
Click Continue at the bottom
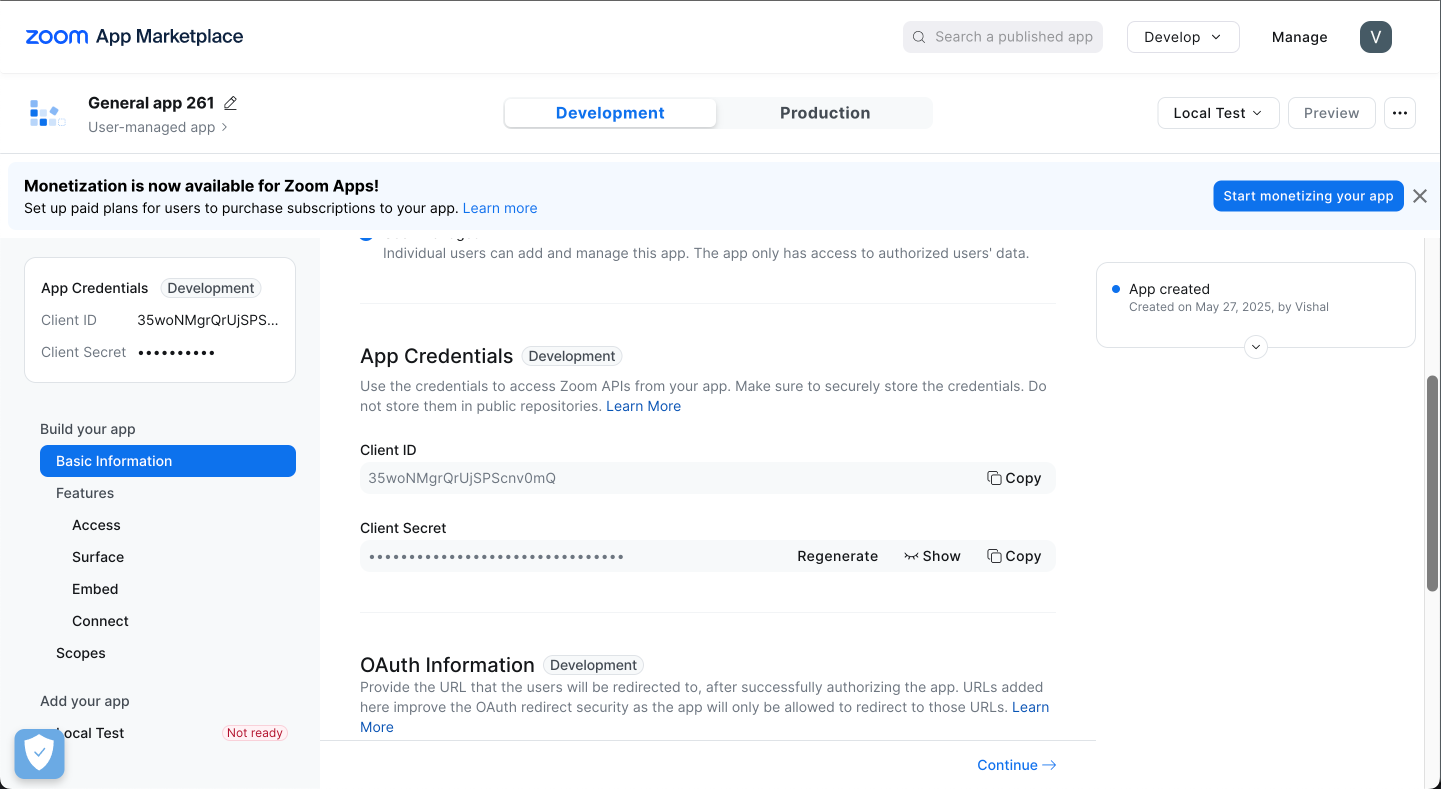click(x=1017, y=765)
